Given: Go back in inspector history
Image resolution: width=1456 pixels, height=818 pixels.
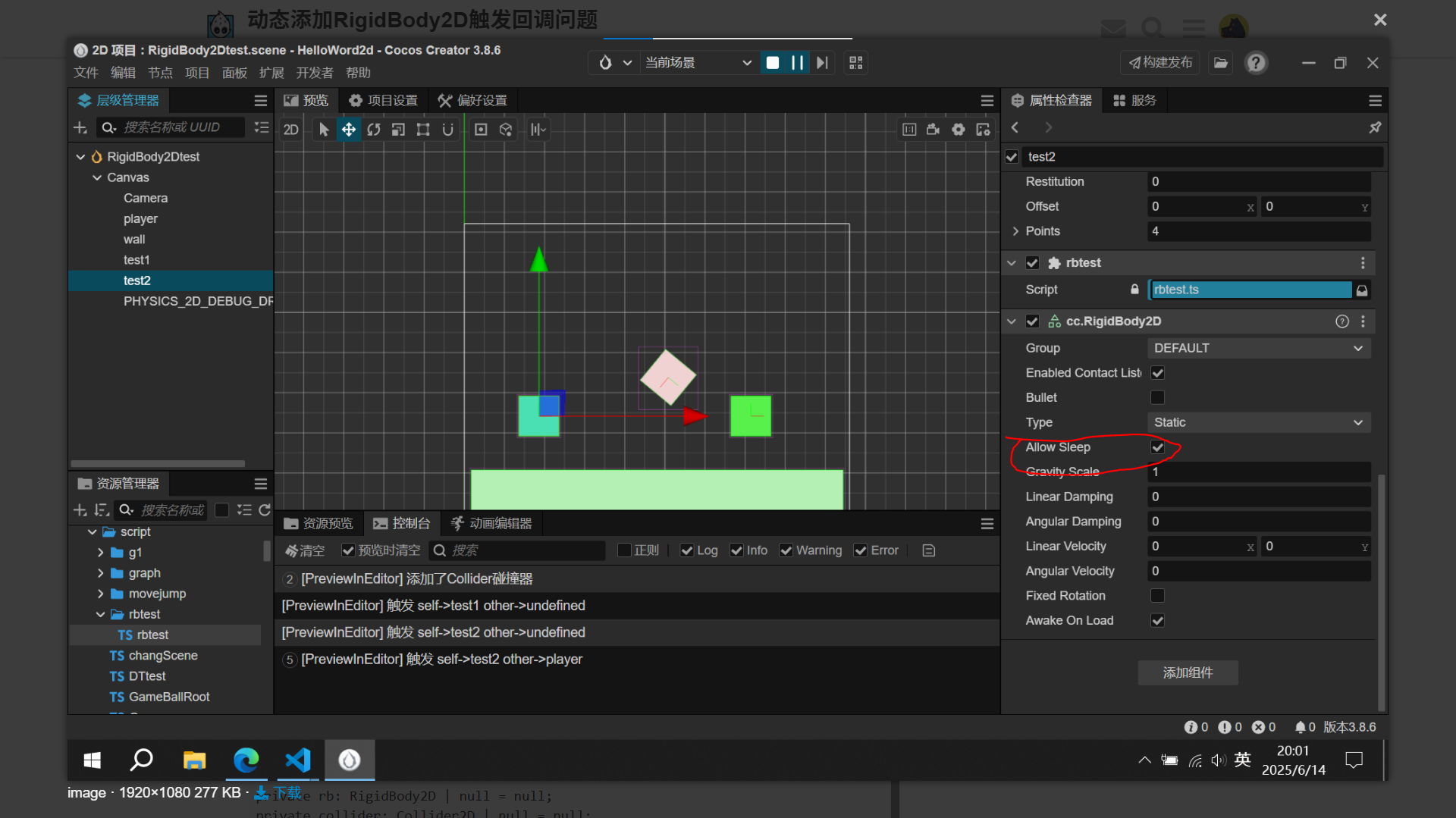Looking at the screenshot, I should [1015, 127].
